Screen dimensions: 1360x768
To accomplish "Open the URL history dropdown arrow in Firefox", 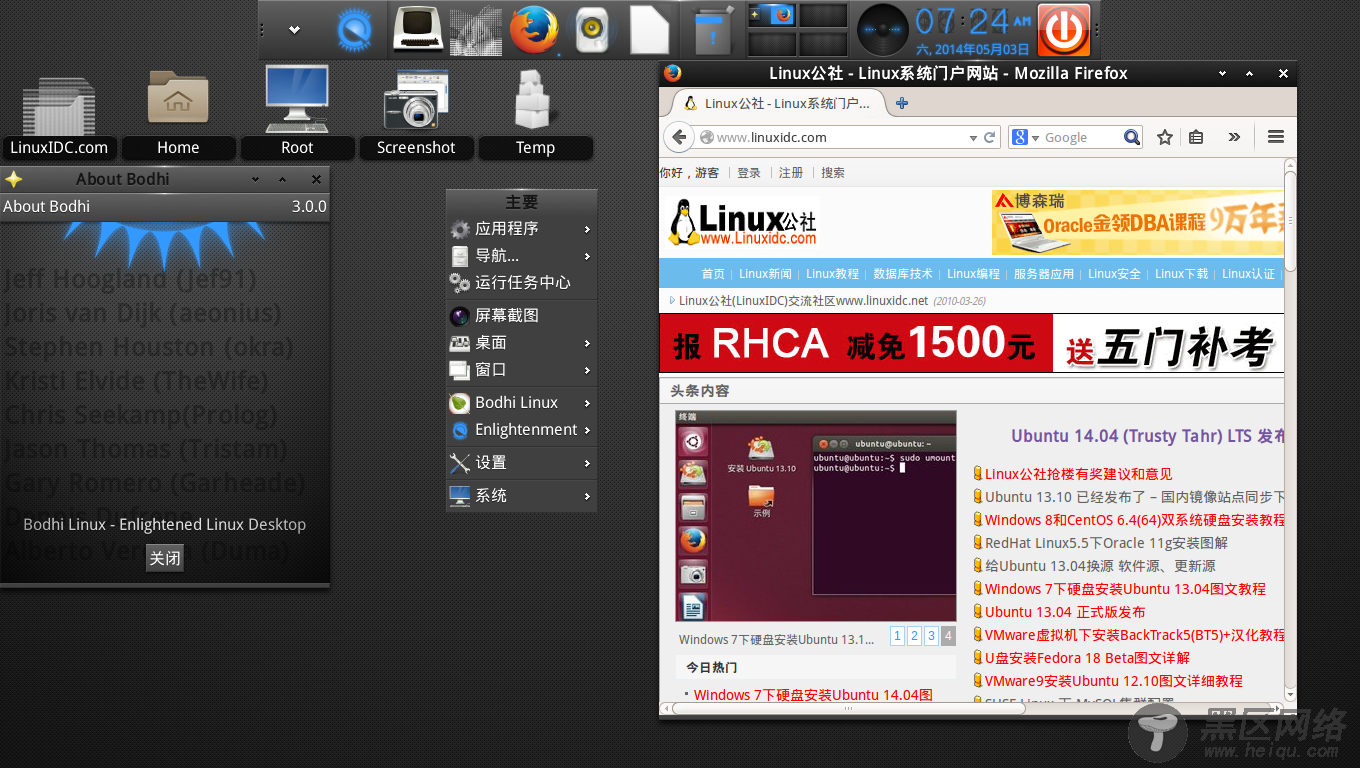I will coord(973,138).
